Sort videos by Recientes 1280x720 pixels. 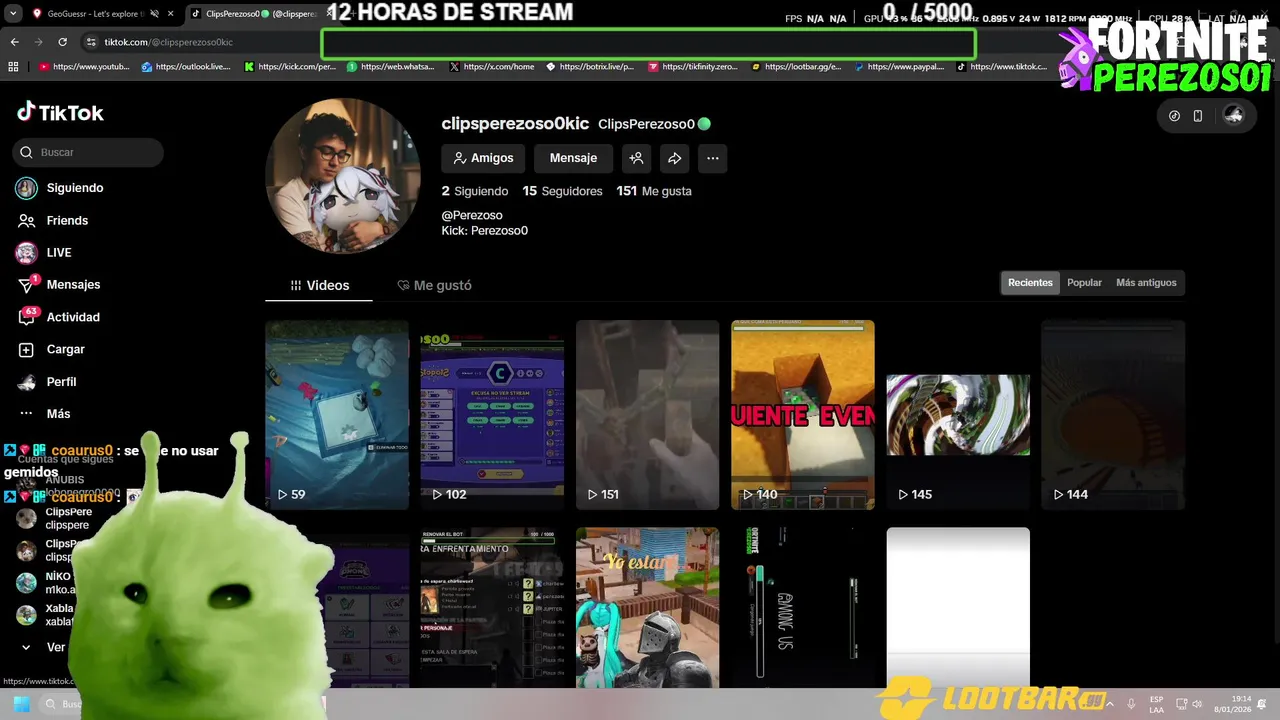[x=1030, y=283]
